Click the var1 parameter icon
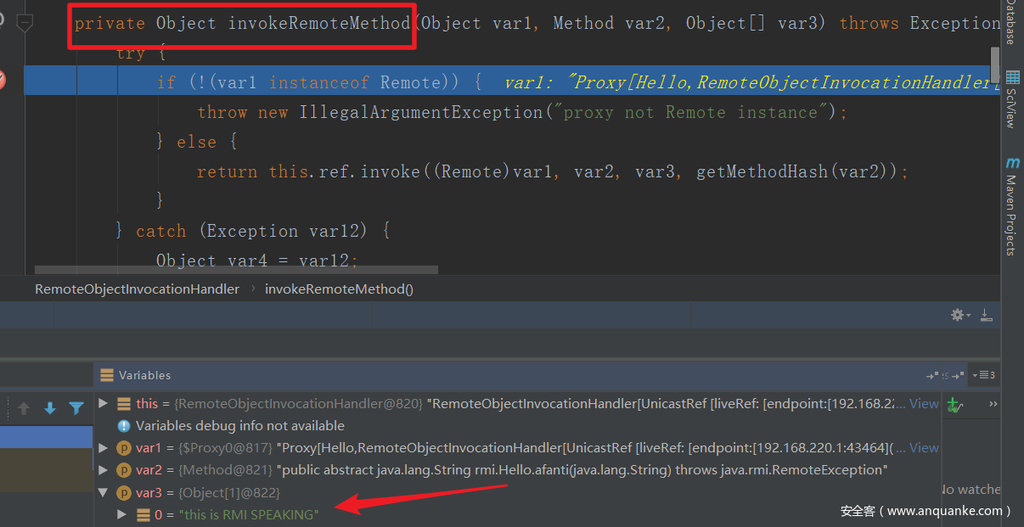 tap(123, 448)
